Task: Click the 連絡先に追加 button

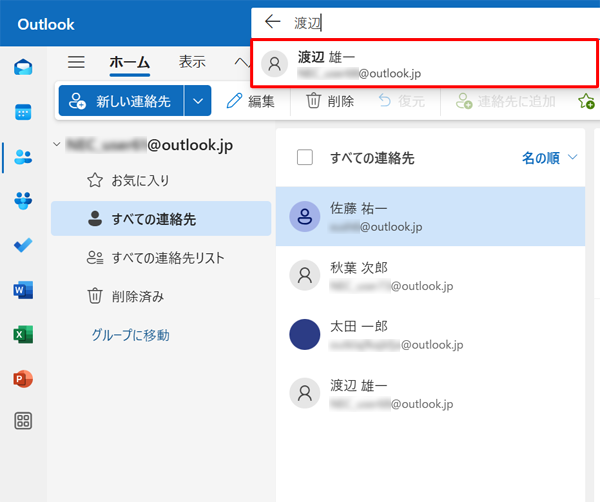Action: (506, 101)
